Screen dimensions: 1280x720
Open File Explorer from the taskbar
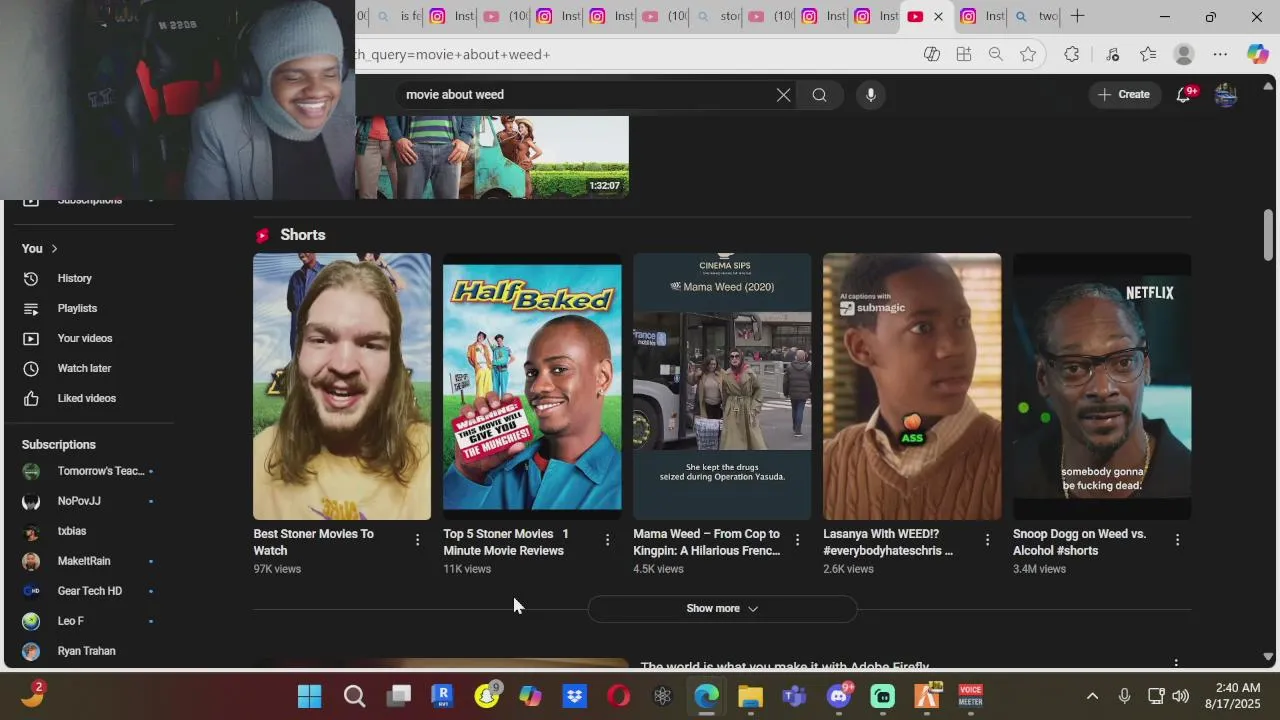click(x=751, y=696)
